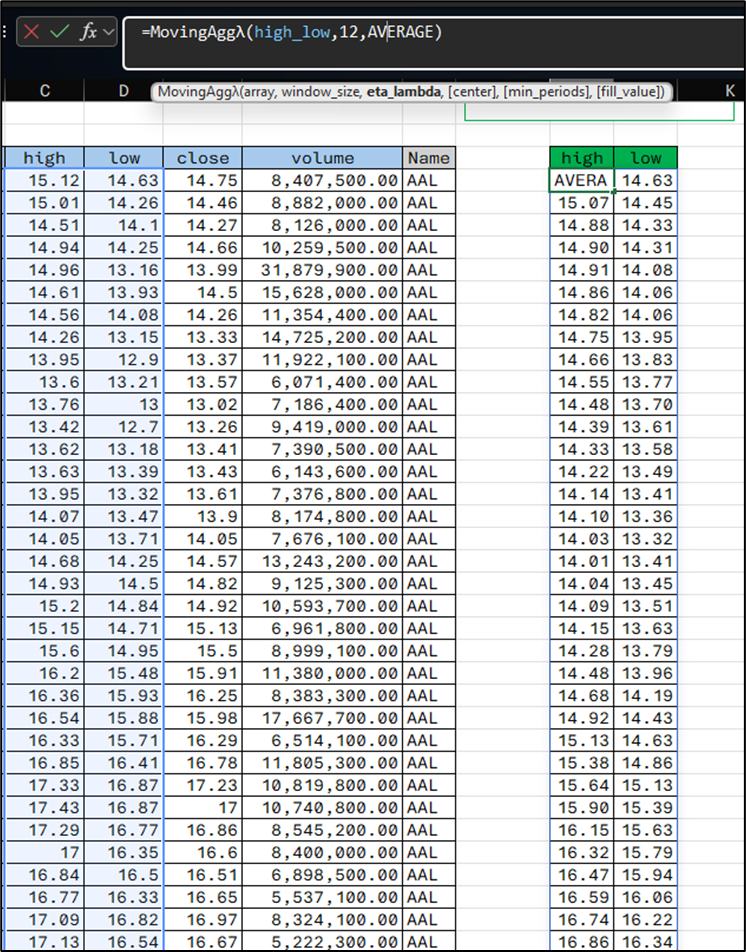The image size is (746, 952).
Task: Select the output low cell 13.32
Action: tap(645, 539)
